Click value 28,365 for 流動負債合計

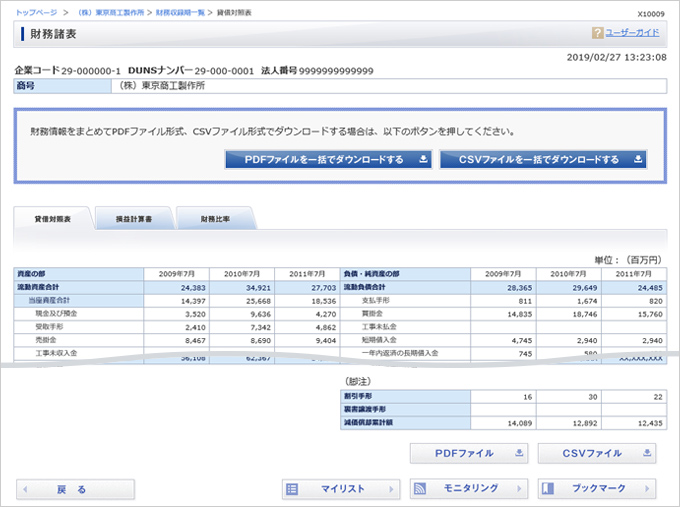520,288
